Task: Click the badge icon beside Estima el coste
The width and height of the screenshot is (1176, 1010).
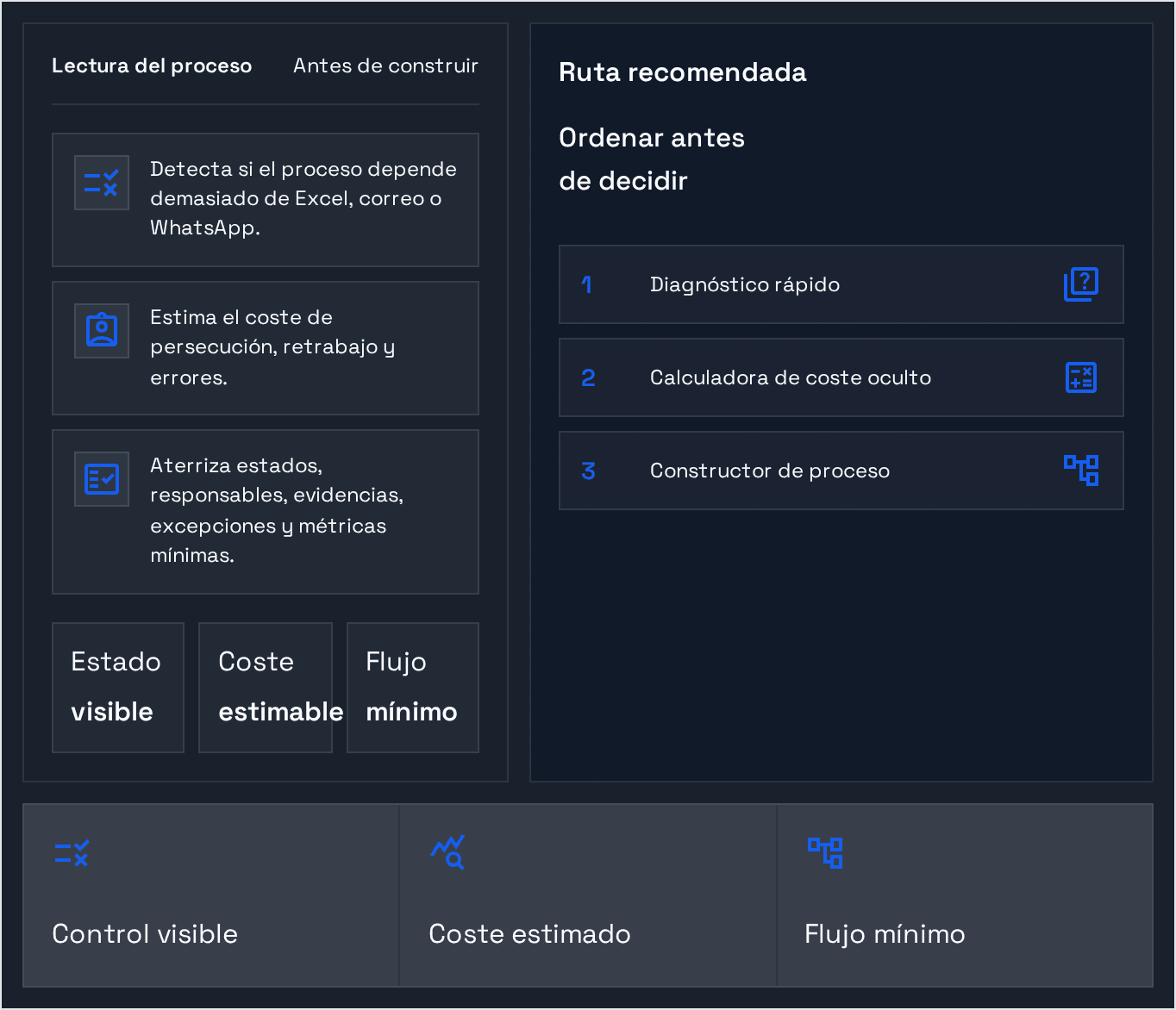Action: [101, 331]
